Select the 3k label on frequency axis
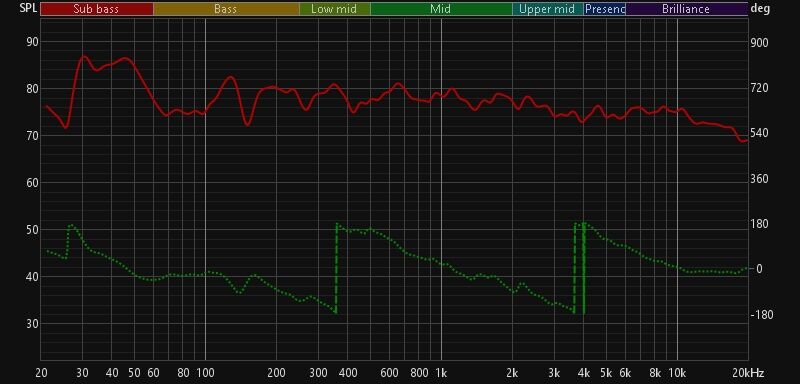The image size is (800, 384). (554, 372)
